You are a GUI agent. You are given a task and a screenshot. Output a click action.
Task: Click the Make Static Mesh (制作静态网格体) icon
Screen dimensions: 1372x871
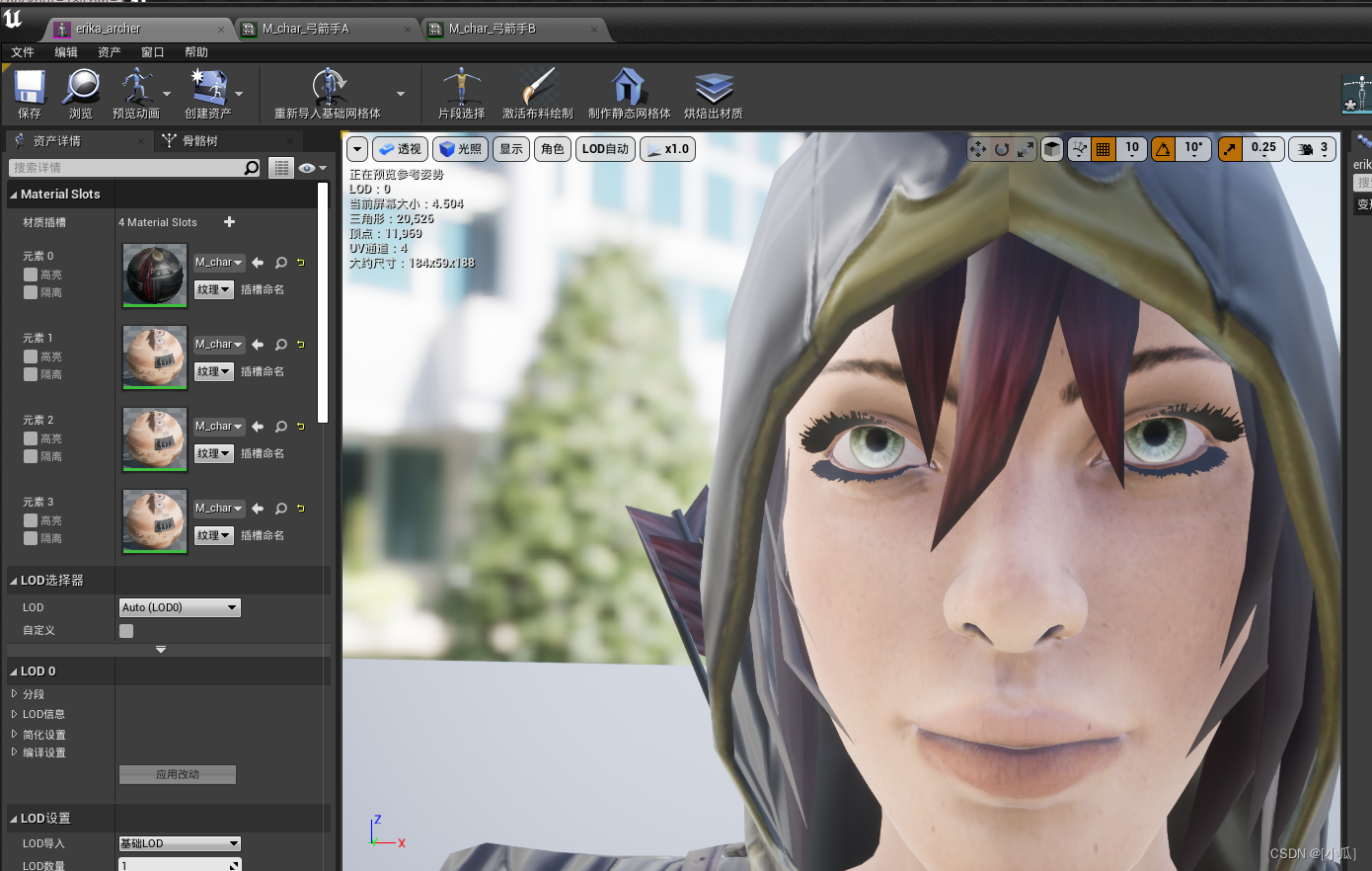629,87
